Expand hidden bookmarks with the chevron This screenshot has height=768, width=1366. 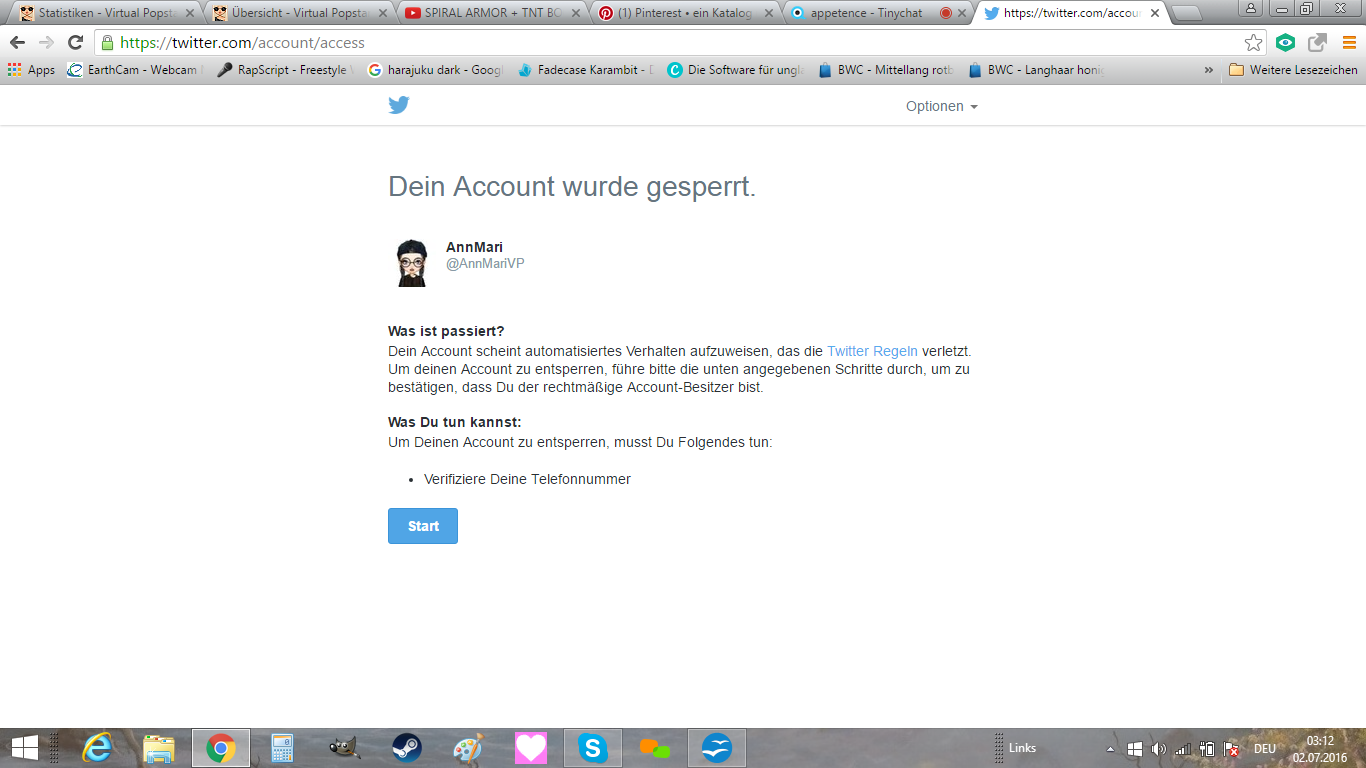pyautogui.click(x=1208, y=70)
